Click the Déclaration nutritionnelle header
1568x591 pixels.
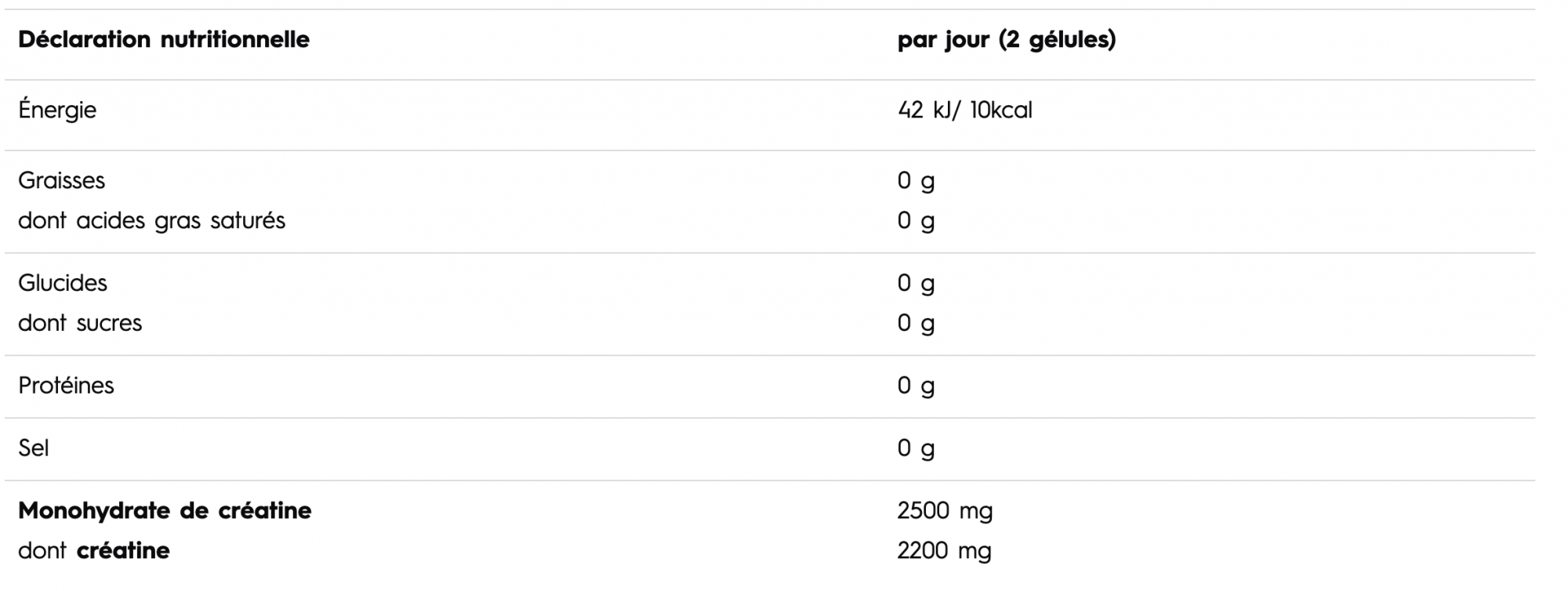[164, 39]
